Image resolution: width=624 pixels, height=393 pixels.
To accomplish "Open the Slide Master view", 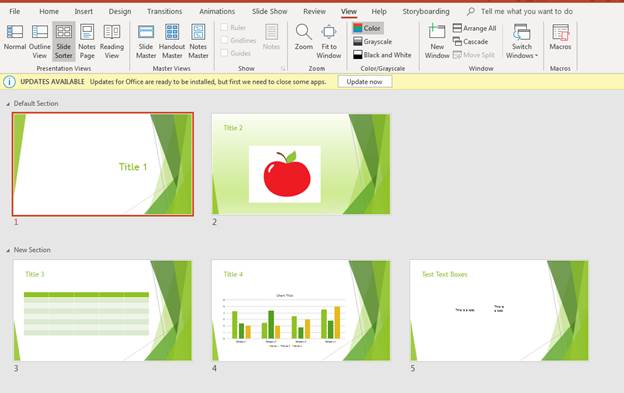I will pyautogui.click(x=146, y=41).
